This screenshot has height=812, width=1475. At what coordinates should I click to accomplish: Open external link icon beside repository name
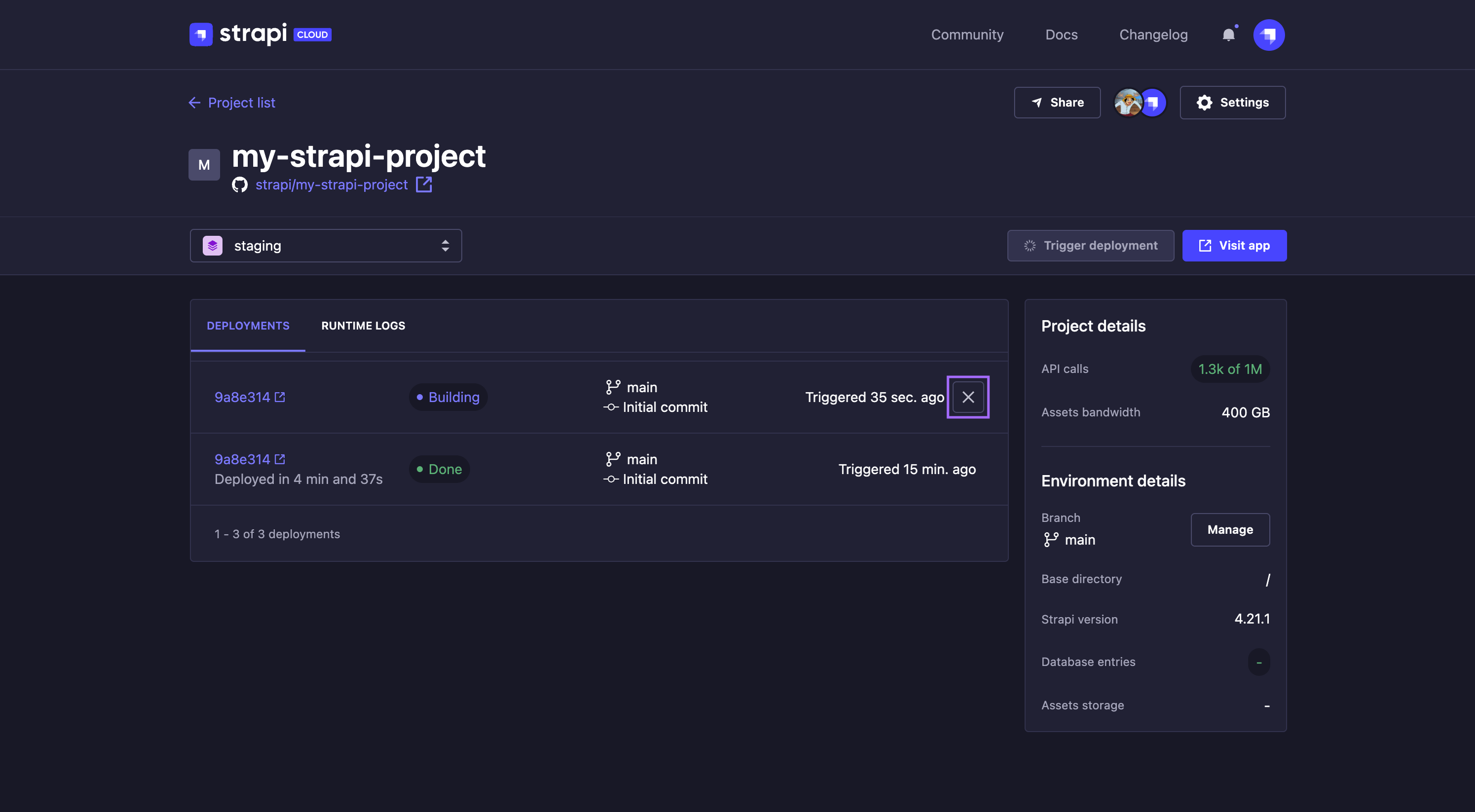tap(424, 185)
